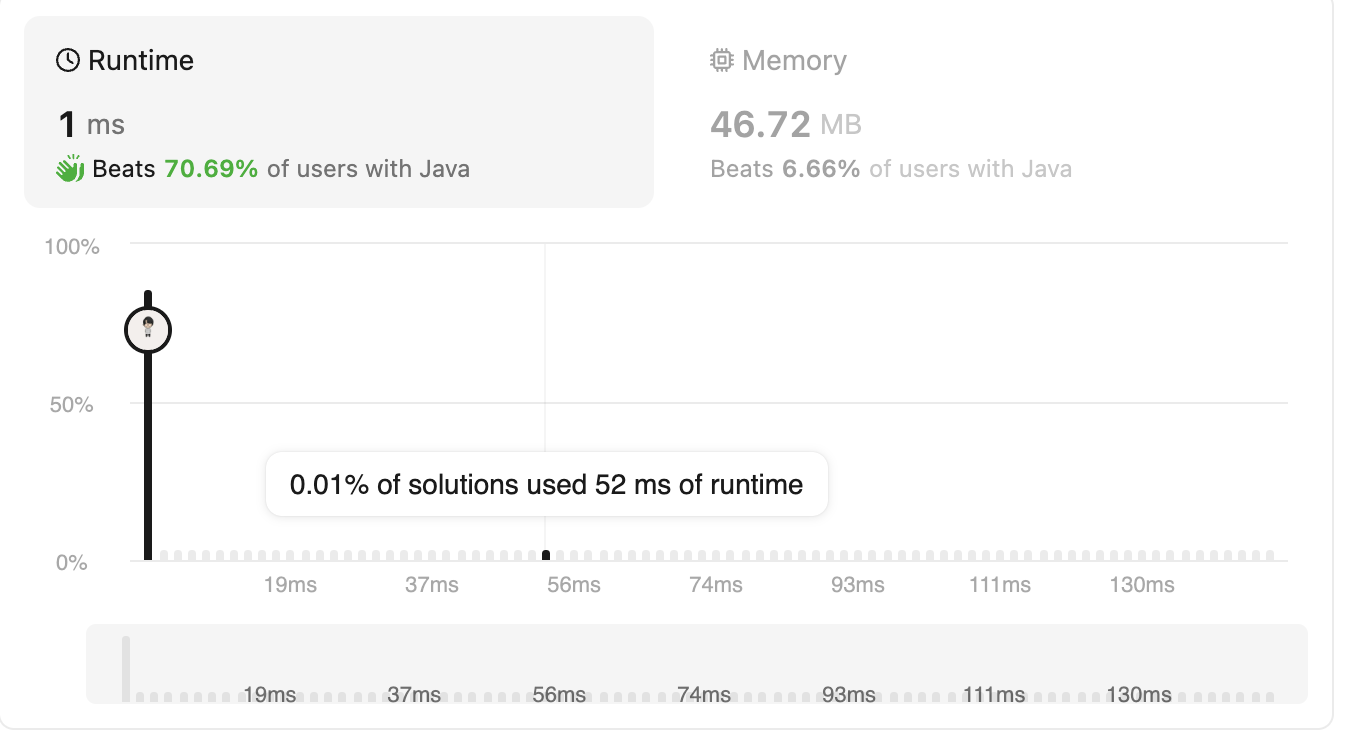The width and height of the screenshot is (1370, 734).
Task: Click the 100% label on the vertical axis
Action: (x=72, y=247)
